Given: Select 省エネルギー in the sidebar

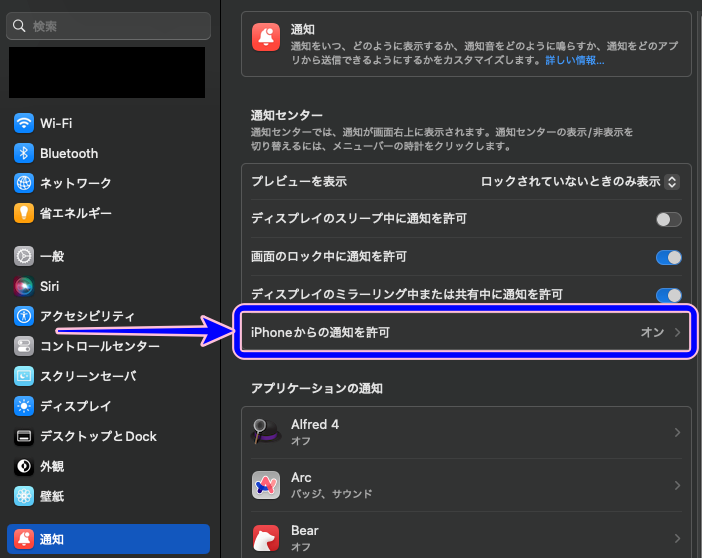Looking at the screenshot, I should pyautogui.click(x=108, y=213).
